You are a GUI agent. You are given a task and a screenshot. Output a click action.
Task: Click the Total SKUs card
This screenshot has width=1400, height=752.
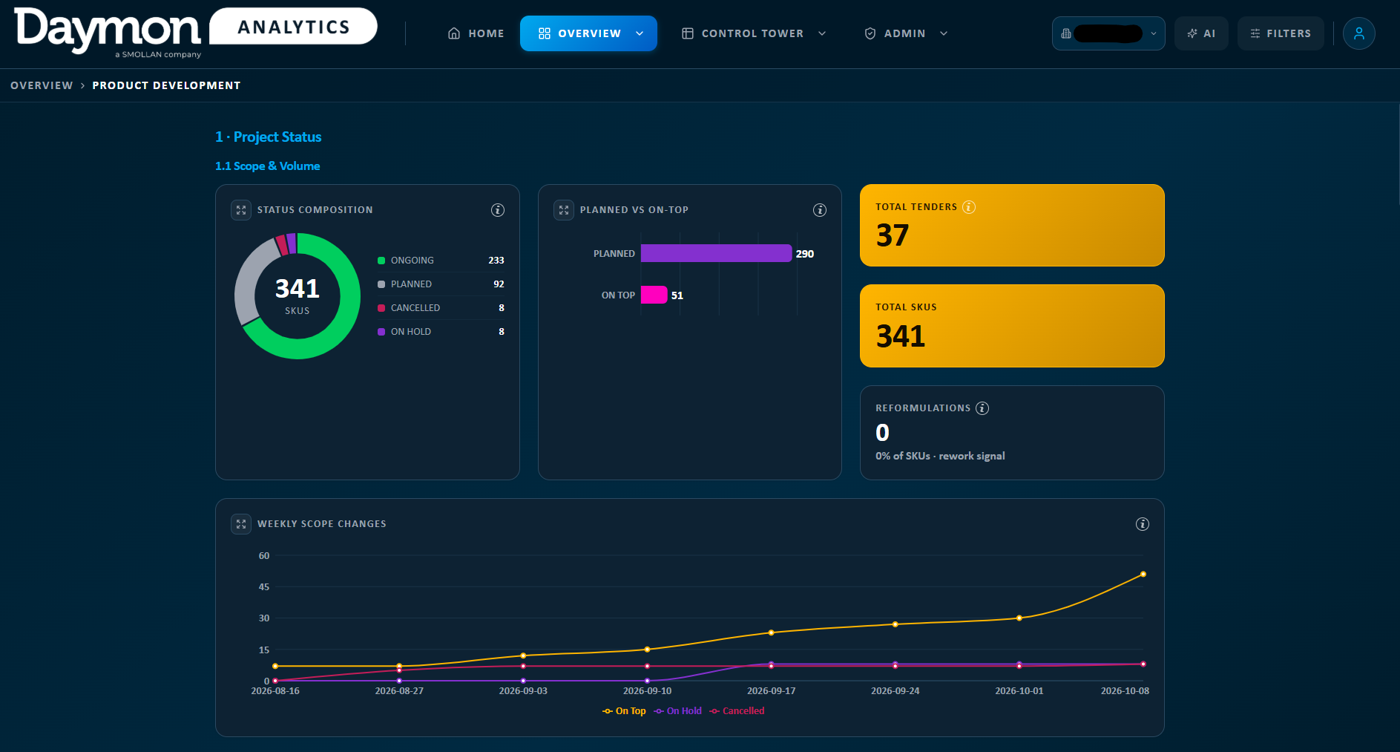pyautogui.click(x=1012, y=326)
